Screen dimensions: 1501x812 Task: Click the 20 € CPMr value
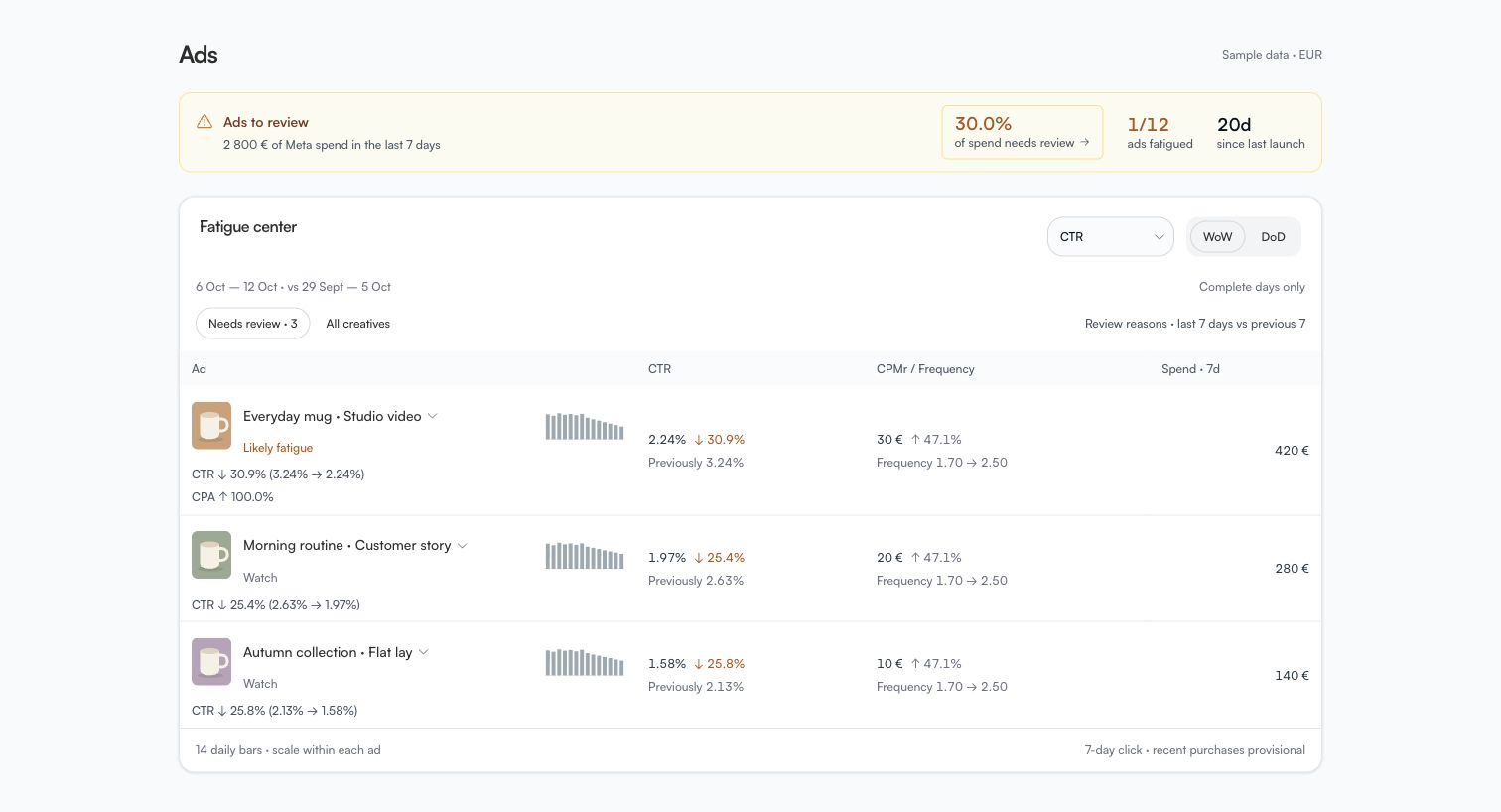[x=889, y=557]
